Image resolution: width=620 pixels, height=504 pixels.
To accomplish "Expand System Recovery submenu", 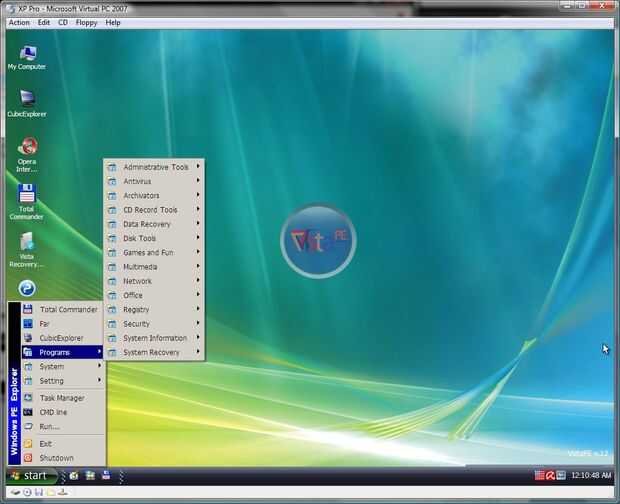I will (x=154, y=352).
